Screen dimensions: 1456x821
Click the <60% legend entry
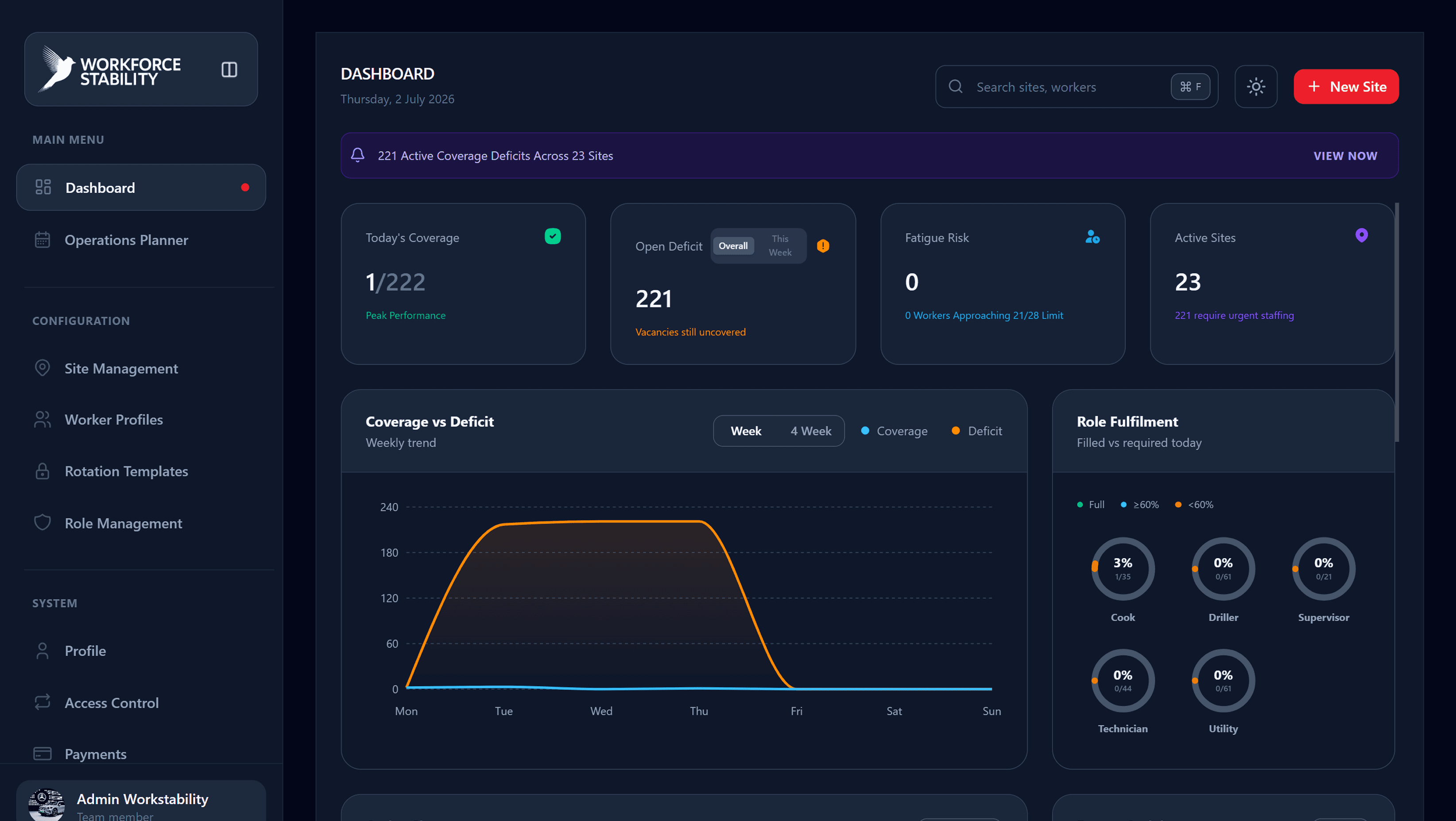1194,504
